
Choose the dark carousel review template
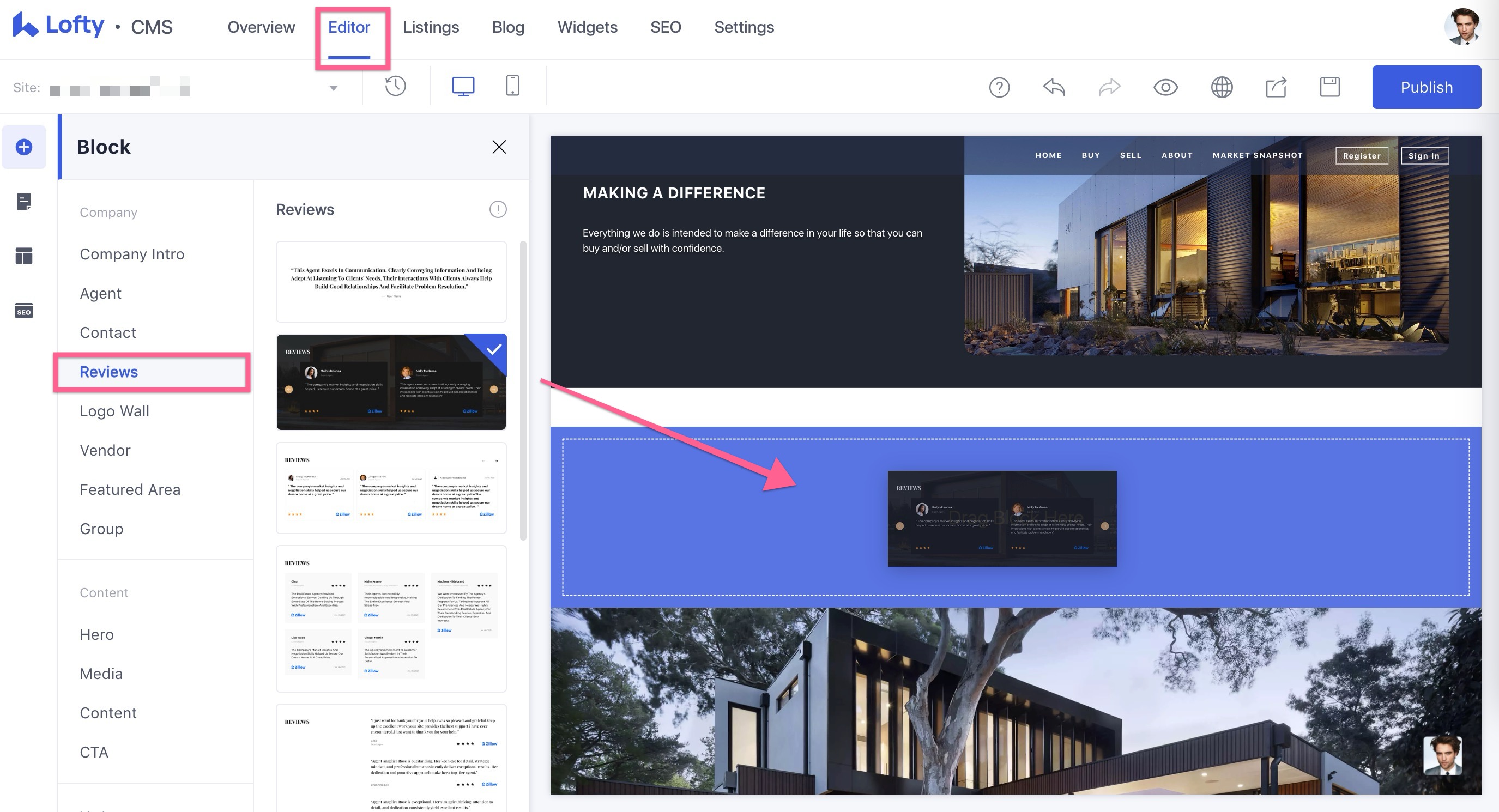point(391,381)
